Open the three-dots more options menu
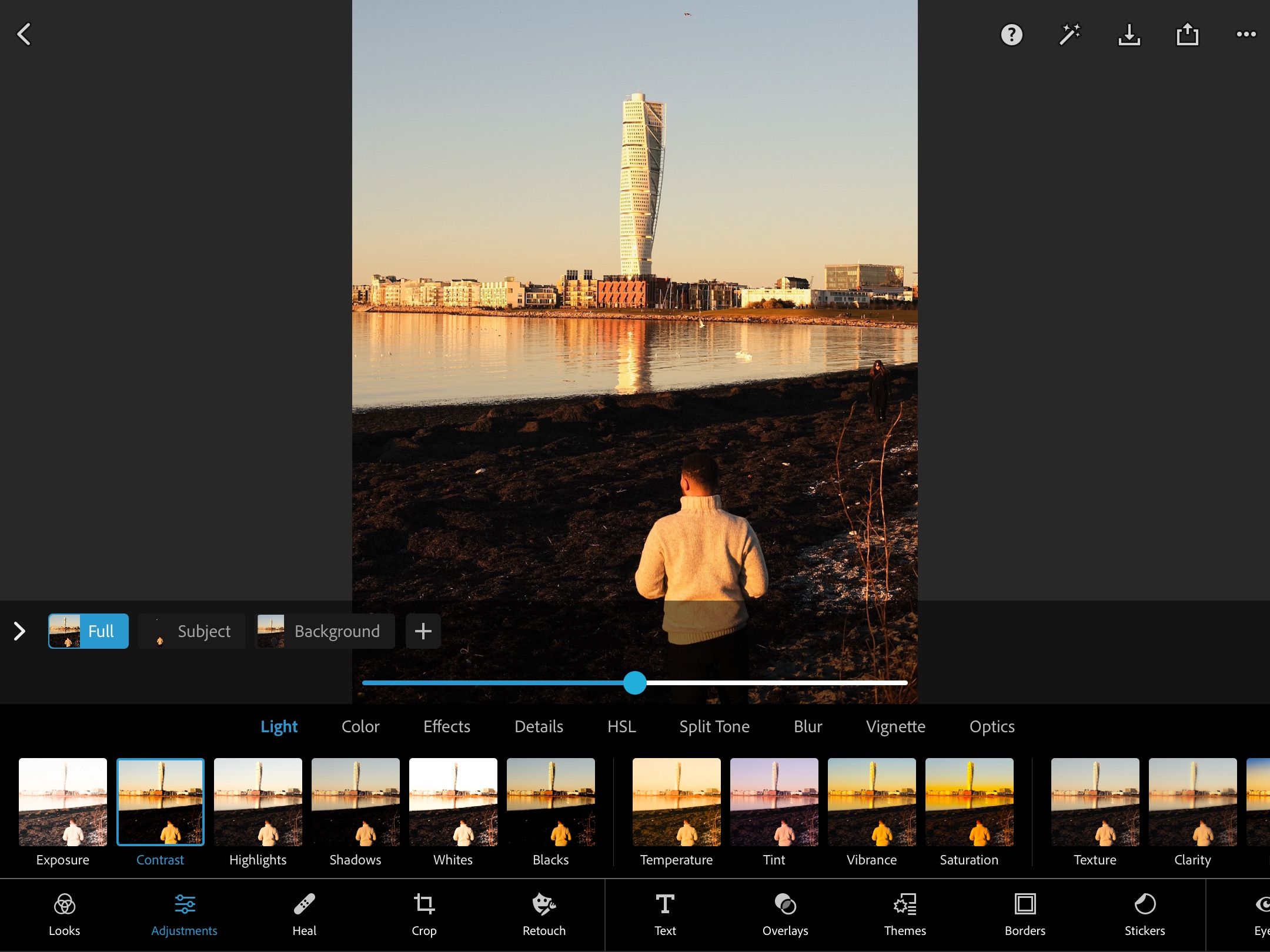1270x952 pixels. coord(1246,35)
